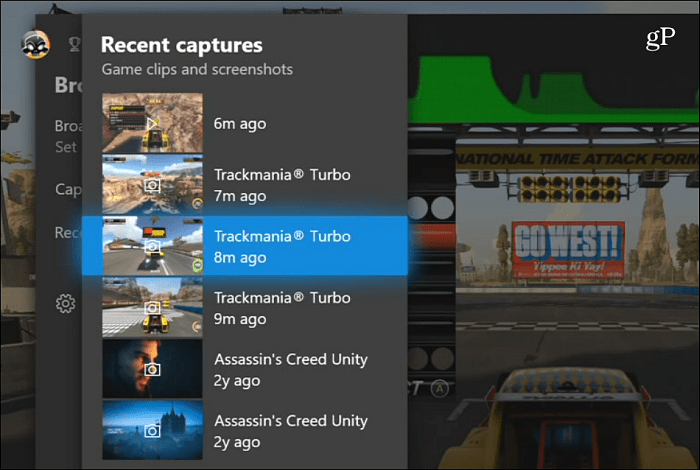
Task: Select the '6m ago' capture entry text
Action: 240,124
